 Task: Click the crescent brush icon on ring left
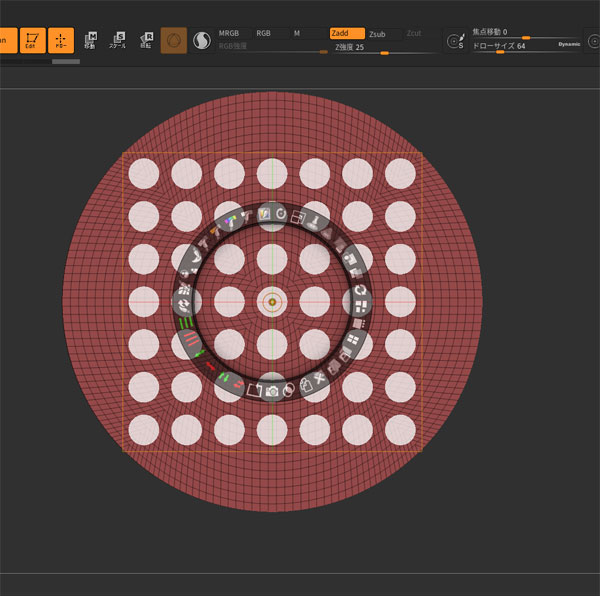click(196, 255)
